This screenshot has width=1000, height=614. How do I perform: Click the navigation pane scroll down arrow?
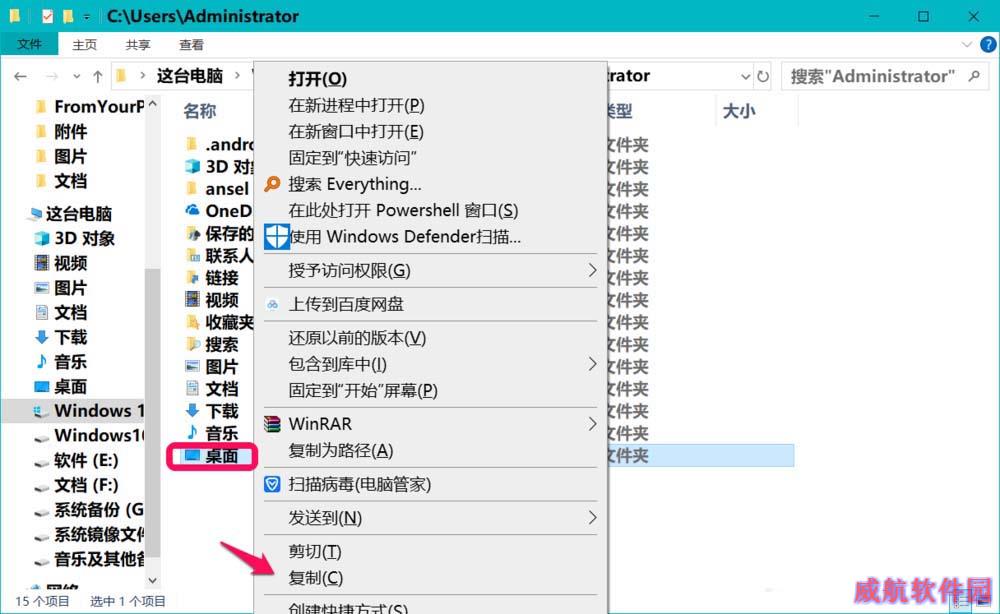click(x=152, y=580)
